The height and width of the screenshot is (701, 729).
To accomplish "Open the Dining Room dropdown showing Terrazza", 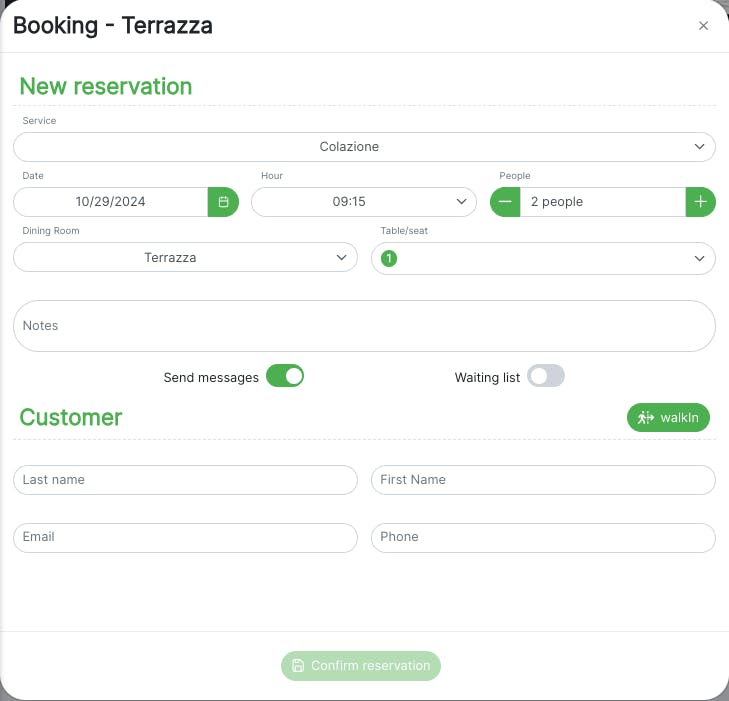I will click(x=185, y=257).
